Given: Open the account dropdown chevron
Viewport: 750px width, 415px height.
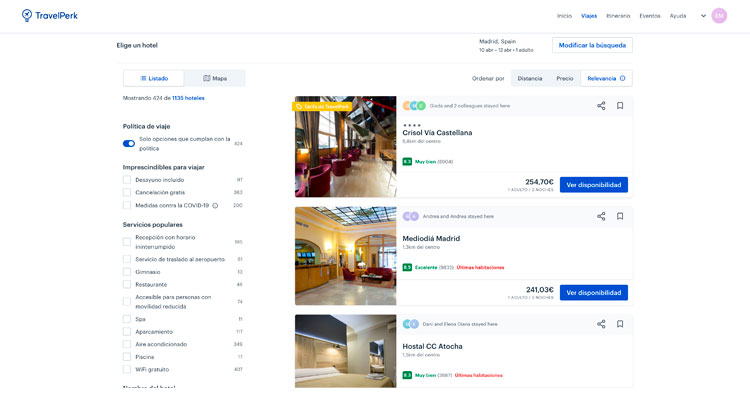Looking at the screenshot, I should click(x=703, y=16).
